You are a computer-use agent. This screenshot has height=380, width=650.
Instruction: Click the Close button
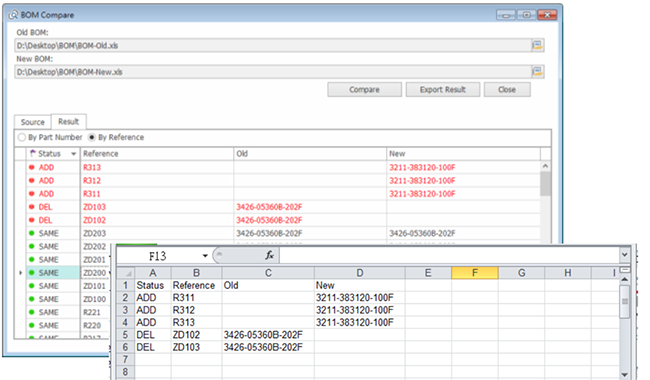(507, 90)
